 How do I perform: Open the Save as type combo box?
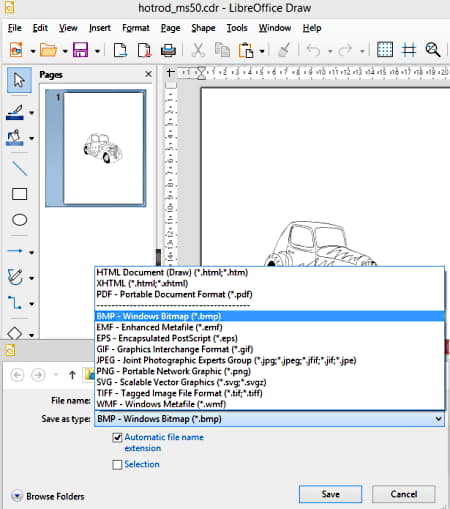click(x=269, y=419)
